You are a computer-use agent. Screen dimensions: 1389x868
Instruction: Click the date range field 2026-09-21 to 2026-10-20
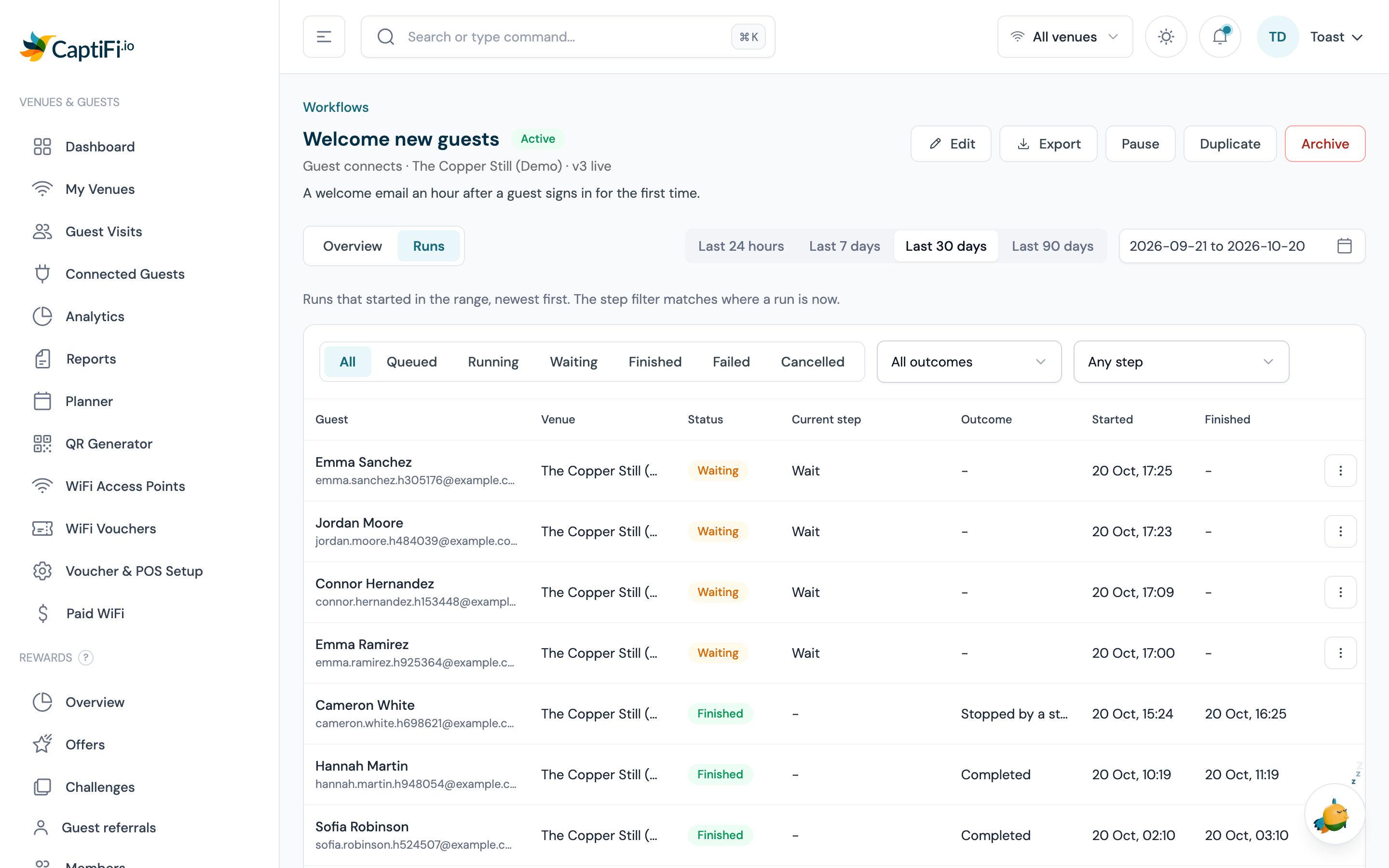[1241, 246]
